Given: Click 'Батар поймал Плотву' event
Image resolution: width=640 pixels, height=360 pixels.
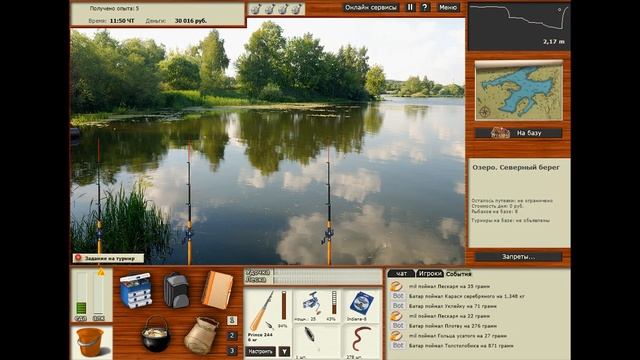Looking at the screenshot, I should coord(453,326).
